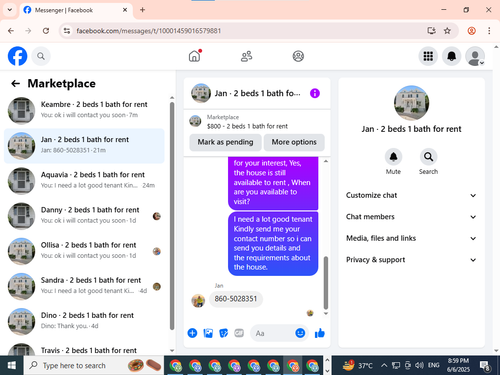
Task: Click the message input field Aa
Action: point(273,333)
